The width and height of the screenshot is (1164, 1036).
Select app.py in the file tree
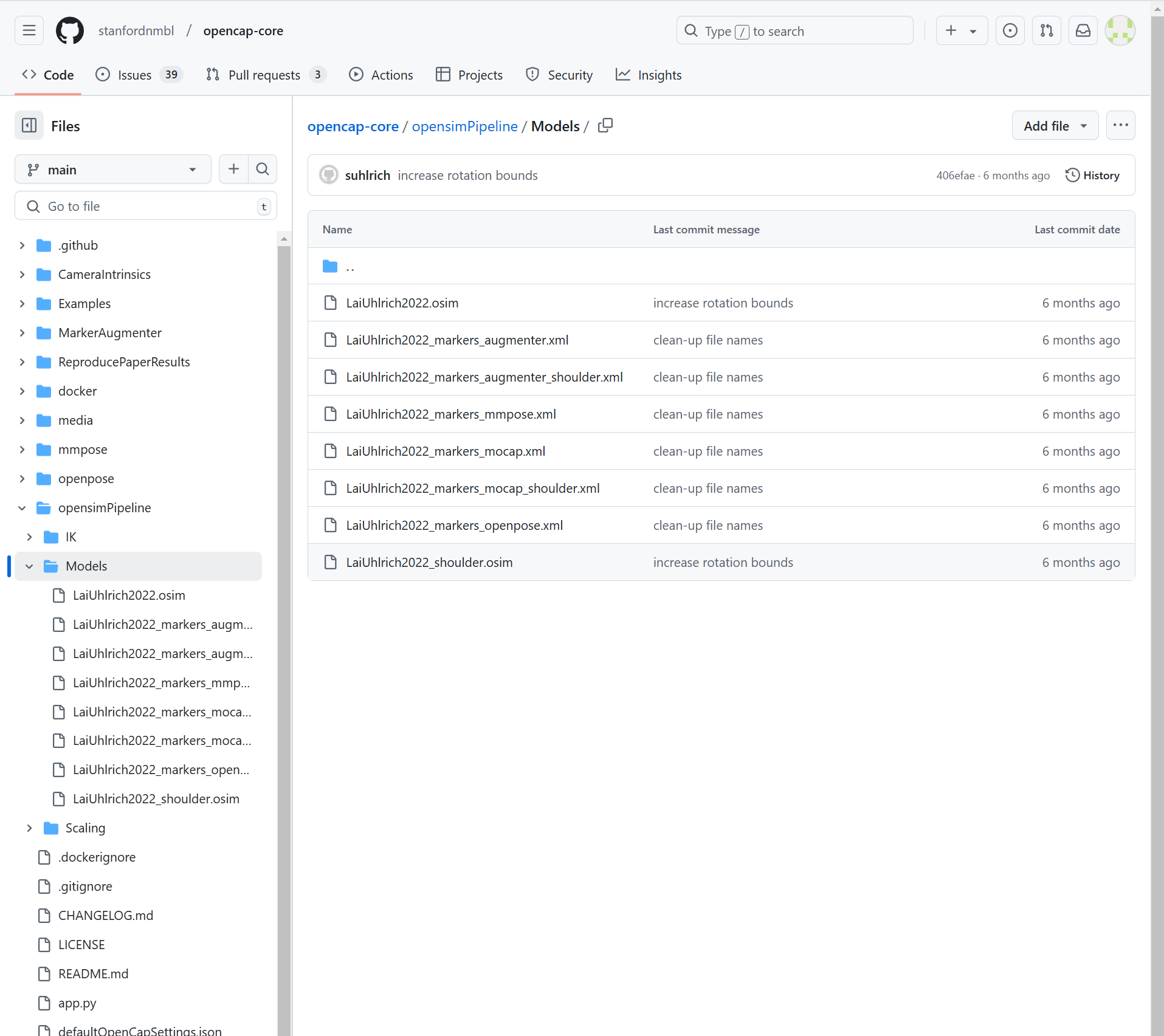(x=77, y=1003)
